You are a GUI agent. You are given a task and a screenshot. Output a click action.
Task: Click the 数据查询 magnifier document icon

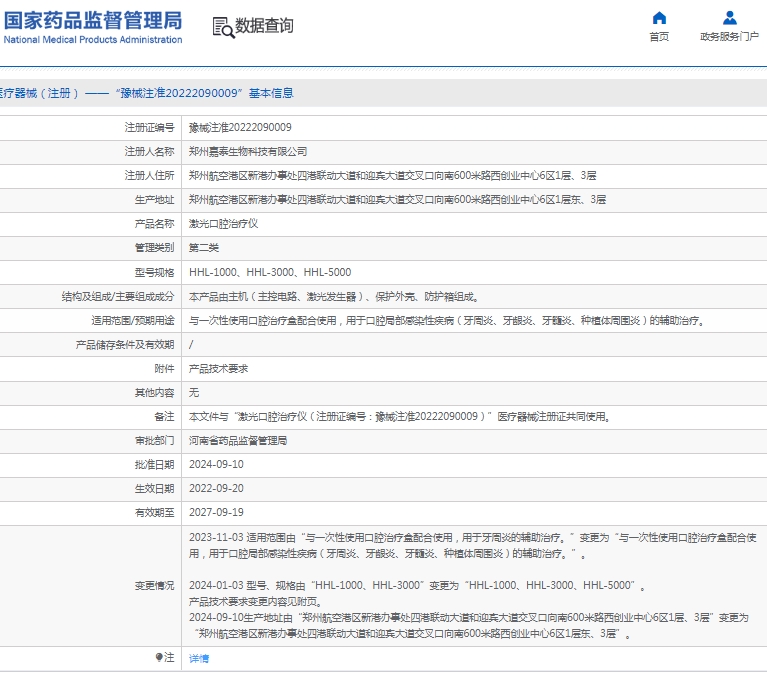[222, 27]
